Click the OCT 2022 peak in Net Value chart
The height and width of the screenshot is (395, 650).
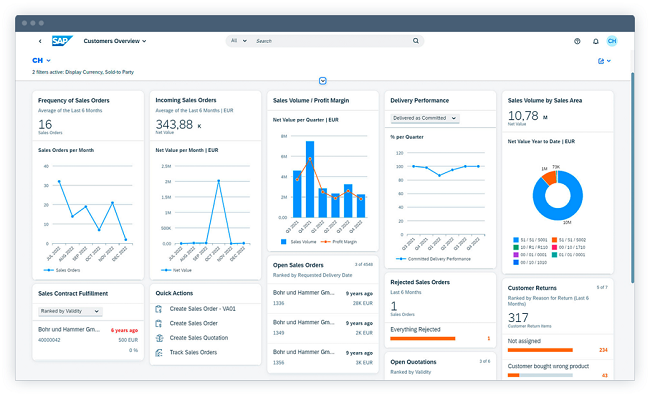tap(218, 181)
